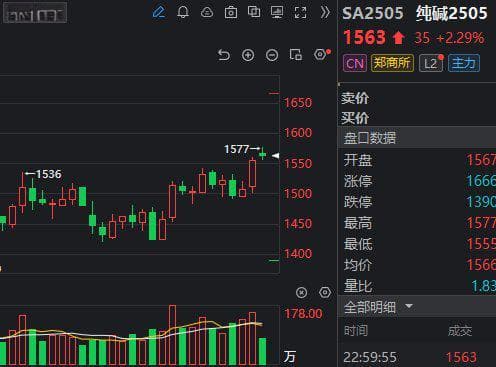
Task: Open the 全部明细 dropdown
Action: [x=378, y=307]
